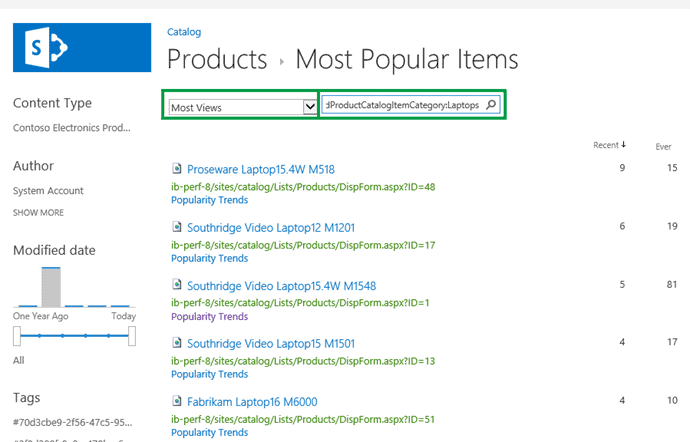Click URL ending with DispForm.aspx?ID=1
This screenshot has height=442, width=690.
coord(300,303)
